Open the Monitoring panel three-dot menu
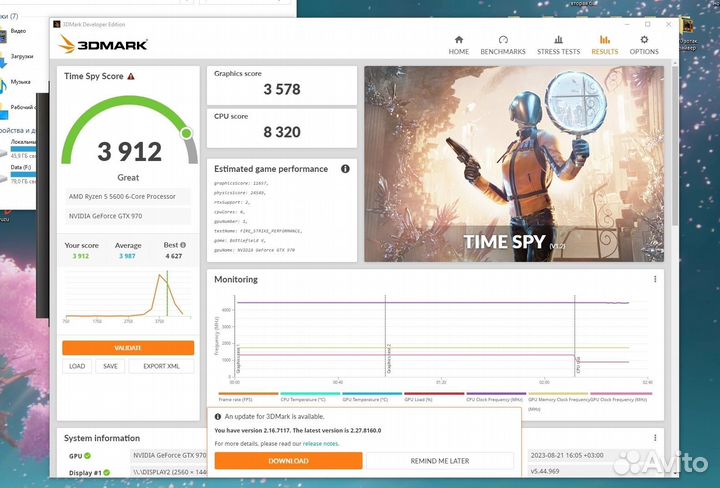Viewport: 720px width, 488px height. pos(655,279)
